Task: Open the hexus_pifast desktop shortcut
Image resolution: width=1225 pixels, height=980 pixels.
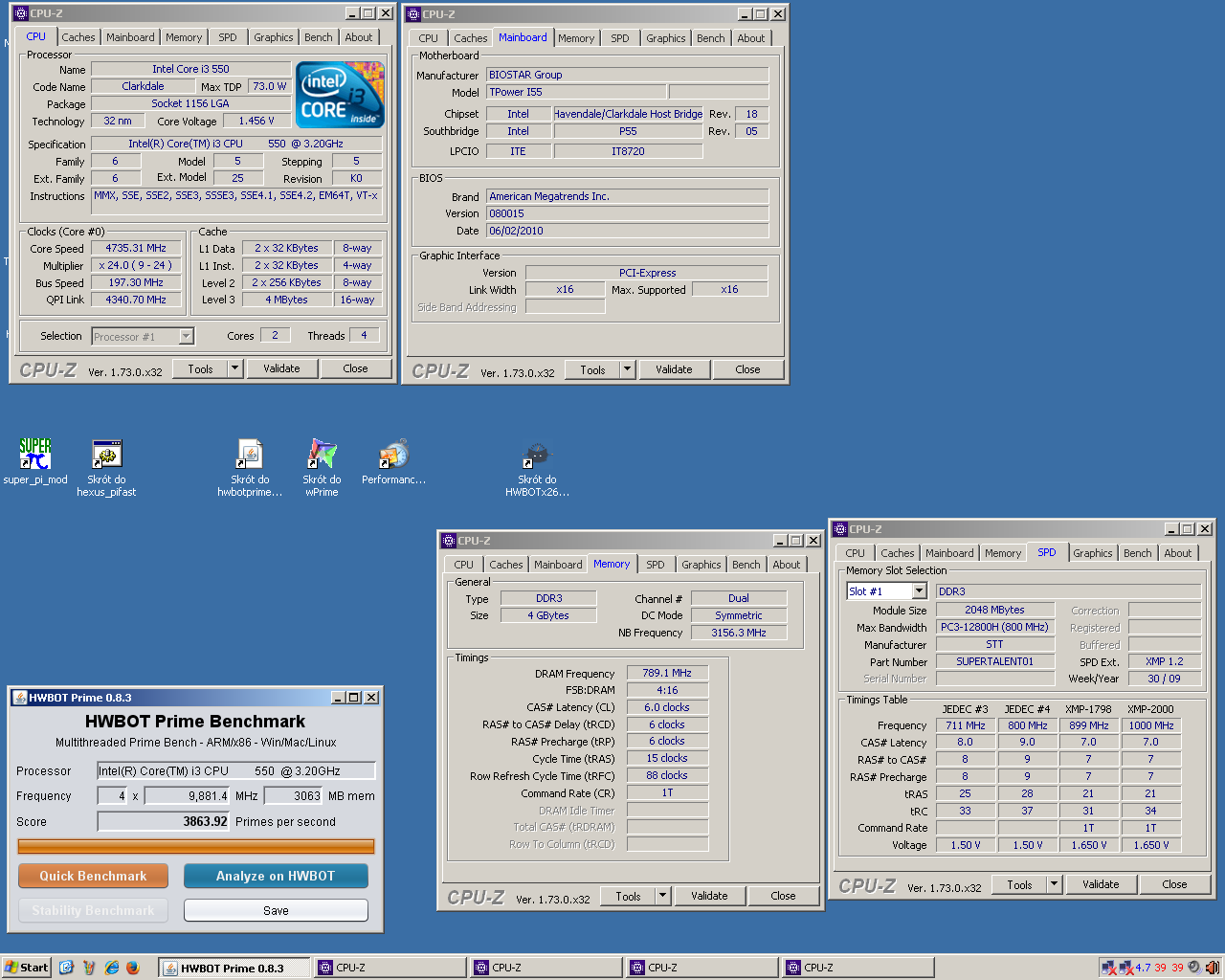Action: [x=106, y=468]
